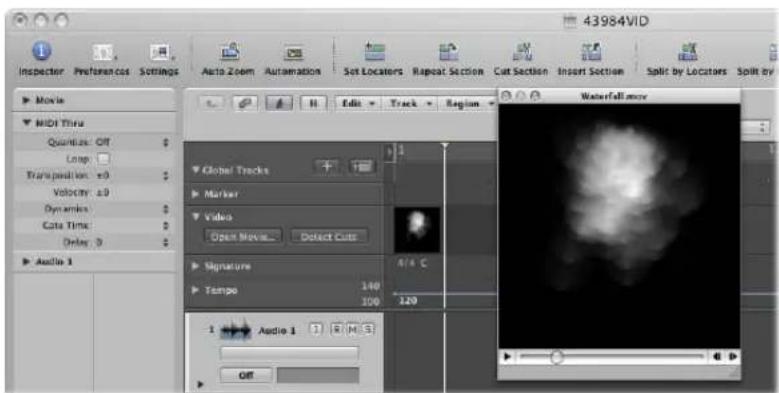Click the Audio 1 track disclosure triangle
779x393 pixels.
(x=200, y=384)
